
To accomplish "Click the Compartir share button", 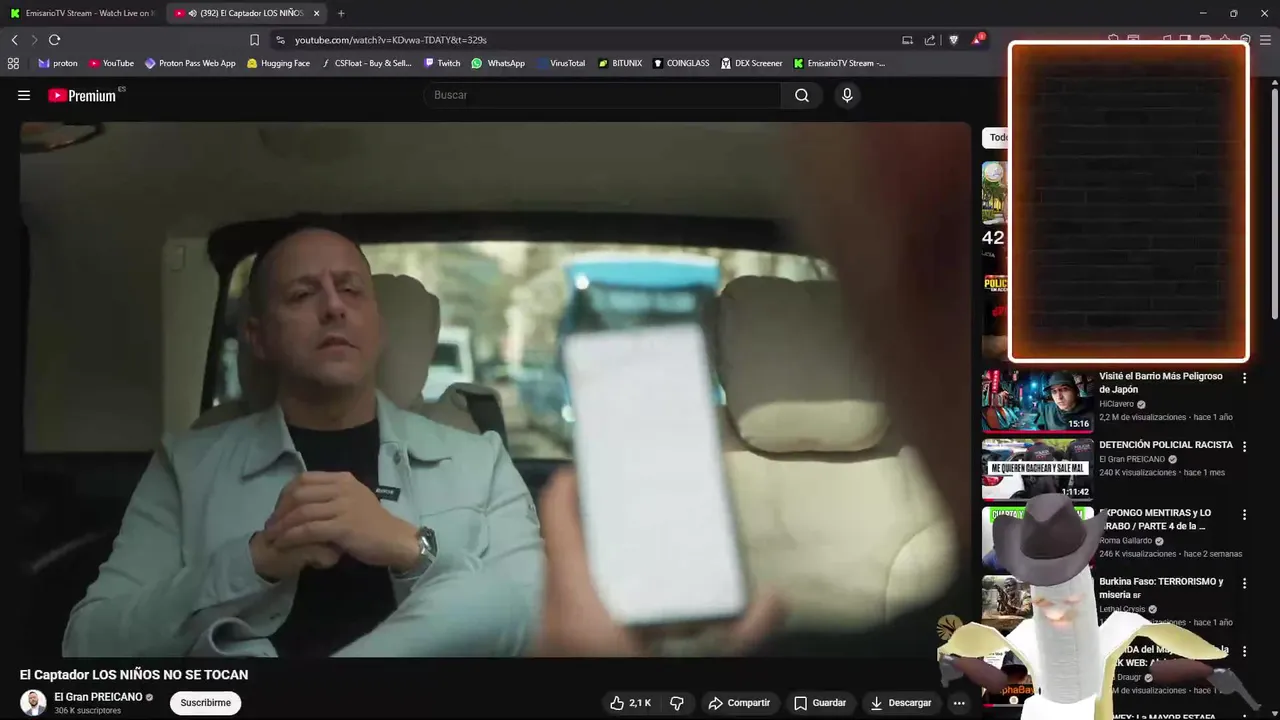I will point(739,703).
